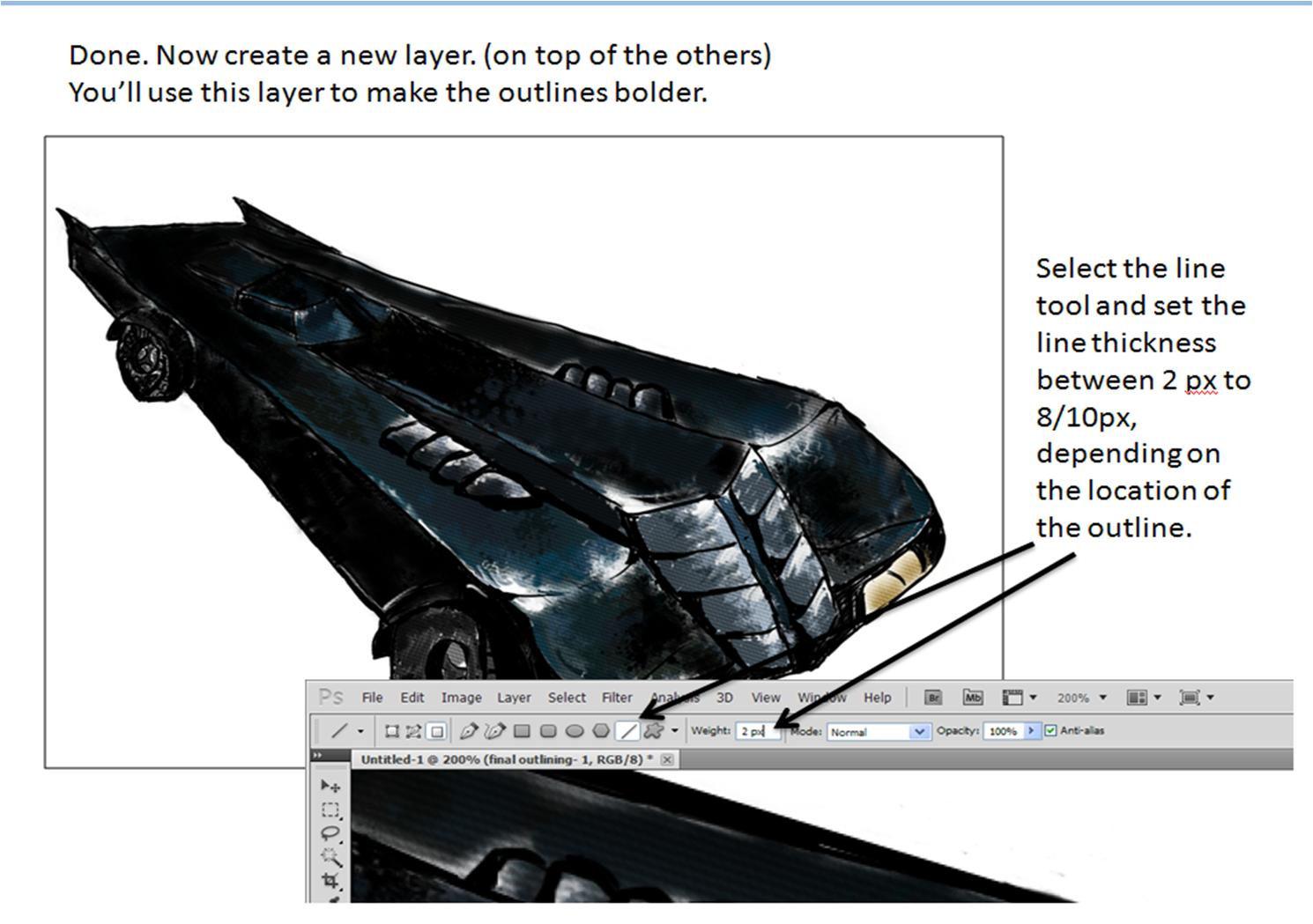Launch Bridge with the Br icon

pyautogui.click(x=933, y=698)
